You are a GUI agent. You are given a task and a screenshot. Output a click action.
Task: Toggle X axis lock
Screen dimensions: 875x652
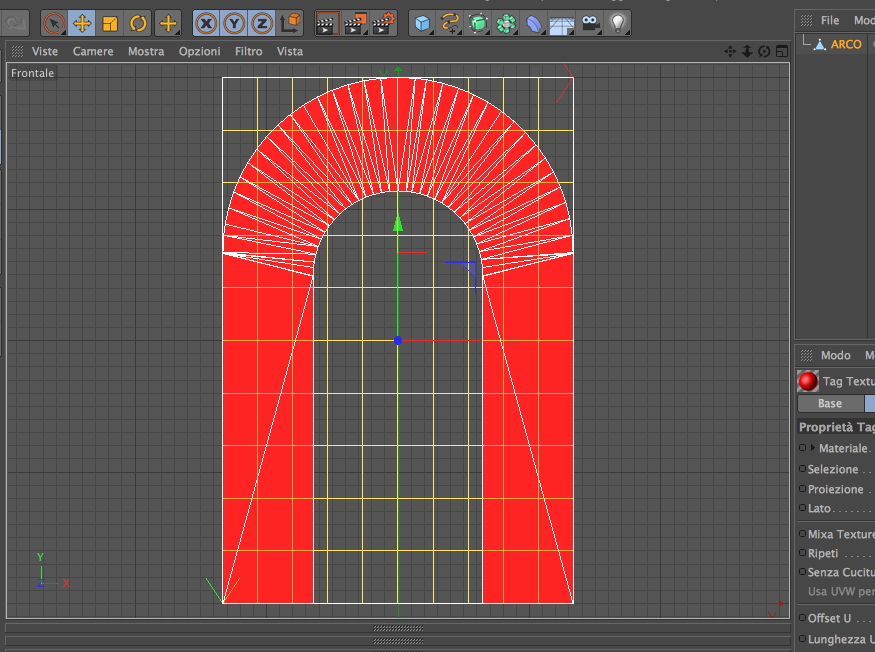point(206,22)
